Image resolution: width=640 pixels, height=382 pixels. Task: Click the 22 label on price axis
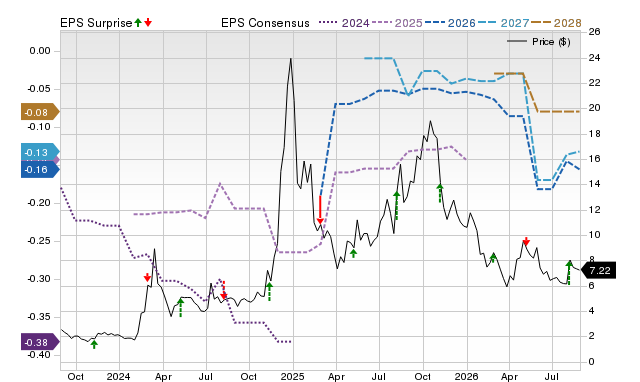pos(595,83)
